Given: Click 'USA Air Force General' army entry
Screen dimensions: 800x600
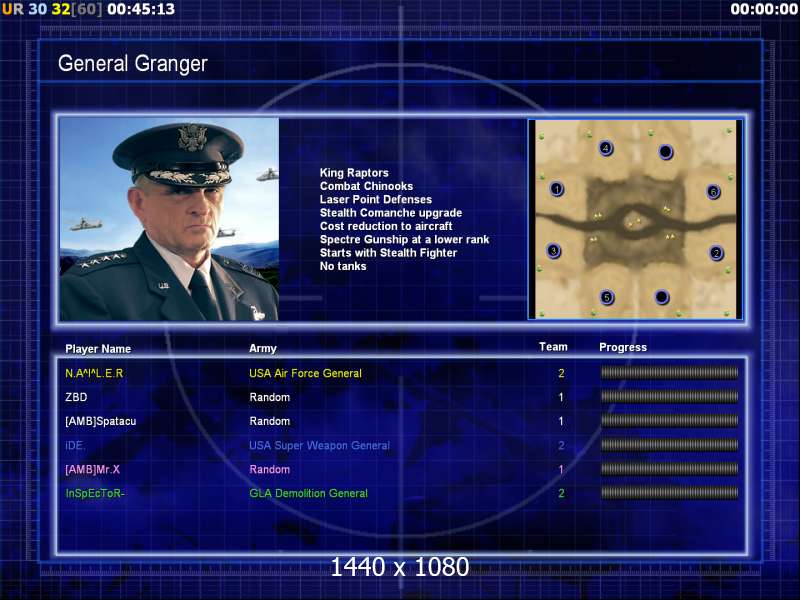Looking at the screenshot, I should 305,373.
